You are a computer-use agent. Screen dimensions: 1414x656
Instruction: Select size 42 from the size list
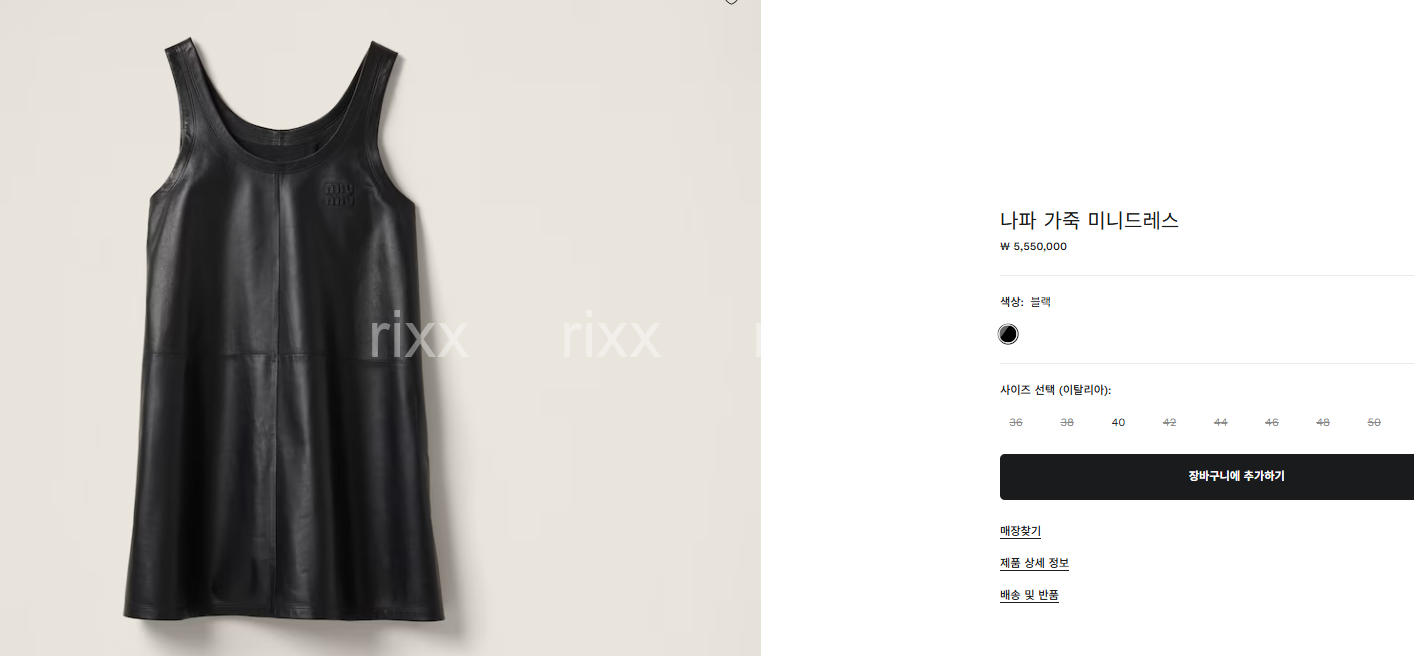pyautogui.click(x=1169, y=422)
